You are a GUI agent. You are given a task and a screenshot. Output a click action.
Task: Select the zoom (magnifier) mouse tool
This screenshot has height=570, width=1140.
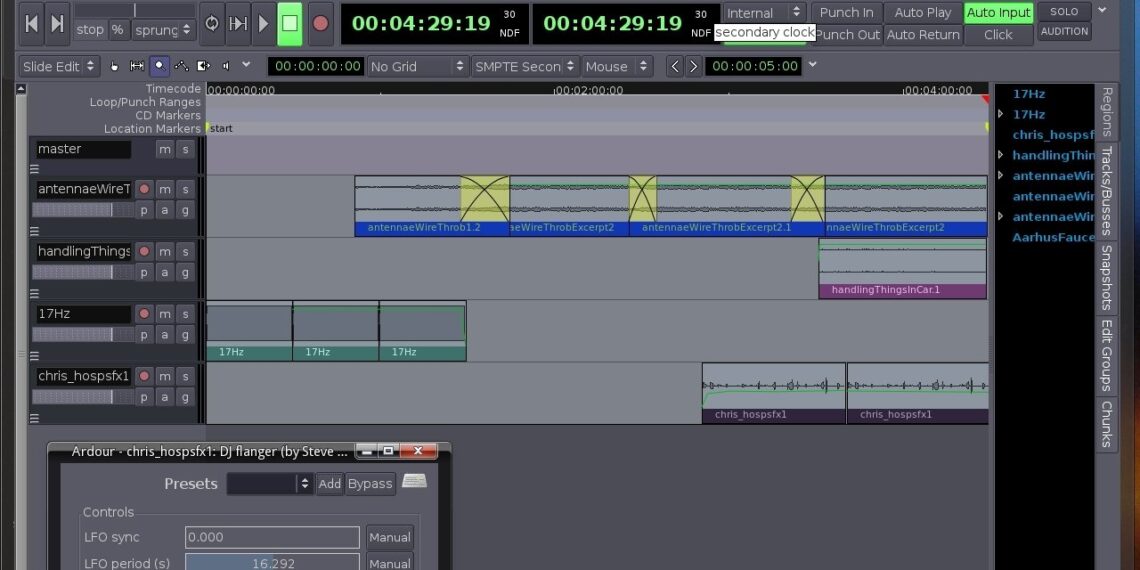[159, 67]
